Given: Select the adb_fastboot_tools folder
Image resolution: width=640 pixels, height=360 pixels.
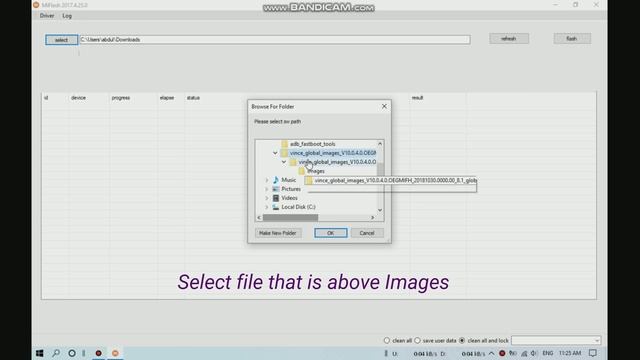Looking at the screenshot, I should 312,144.
